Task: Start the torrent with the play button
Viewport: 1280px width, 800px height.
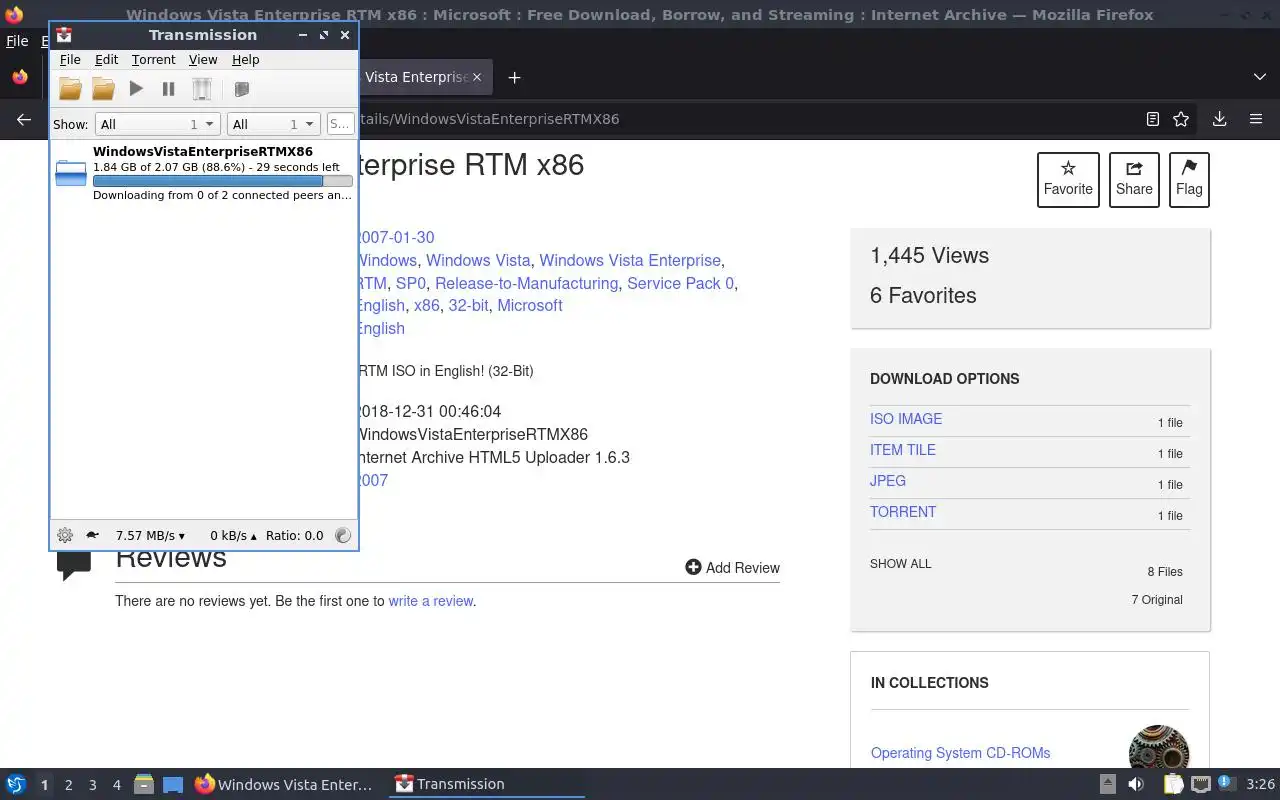Action: coord(136,89)
